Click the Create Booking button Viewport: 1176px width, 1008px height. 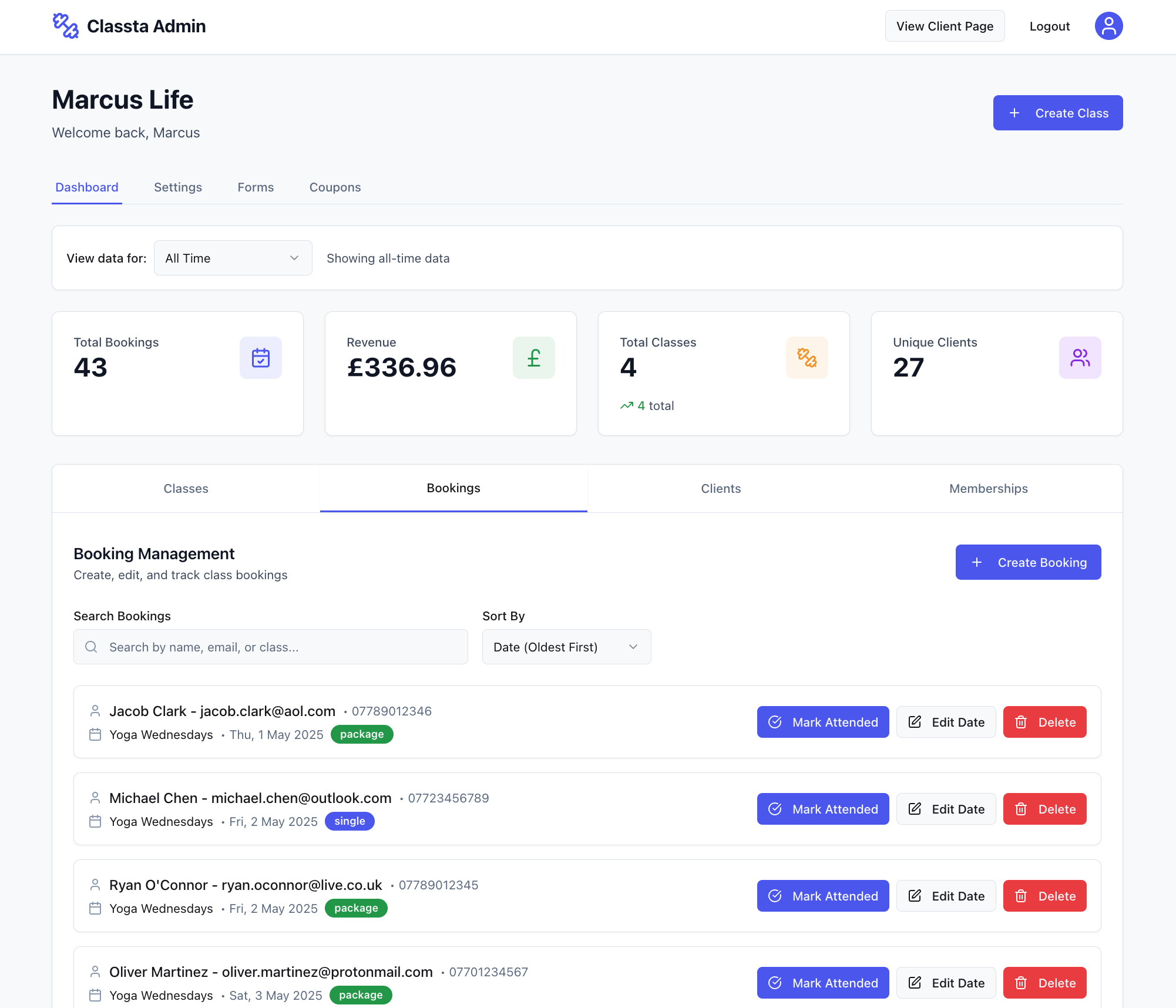tap(1028, 562)
